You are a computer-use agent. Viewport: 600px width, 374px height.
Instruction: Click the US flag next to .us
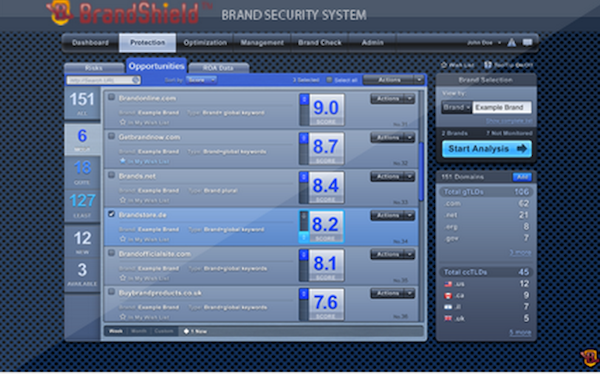(448, 284)
